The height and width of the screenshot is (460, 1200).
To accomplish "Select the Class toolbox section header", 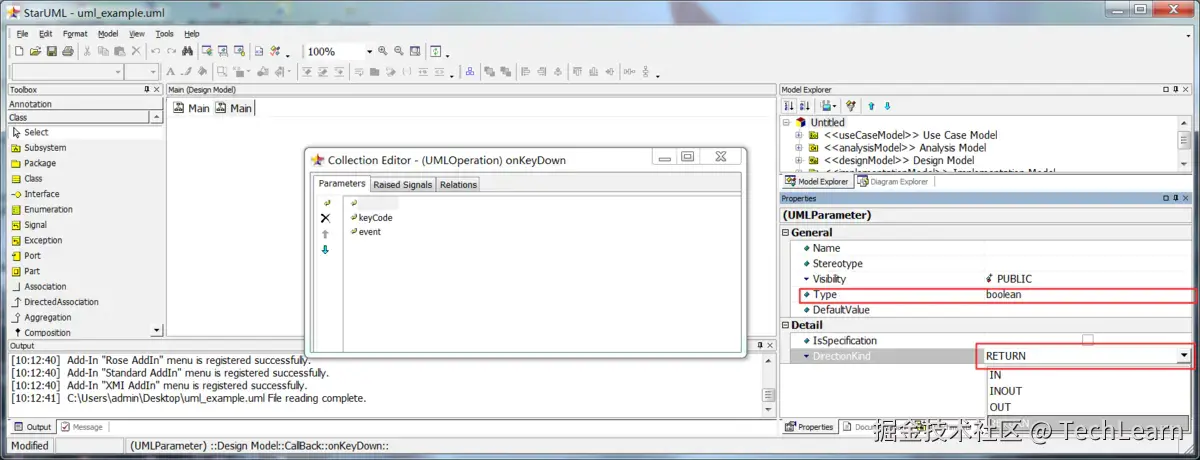I will click(x=79, y=117).
